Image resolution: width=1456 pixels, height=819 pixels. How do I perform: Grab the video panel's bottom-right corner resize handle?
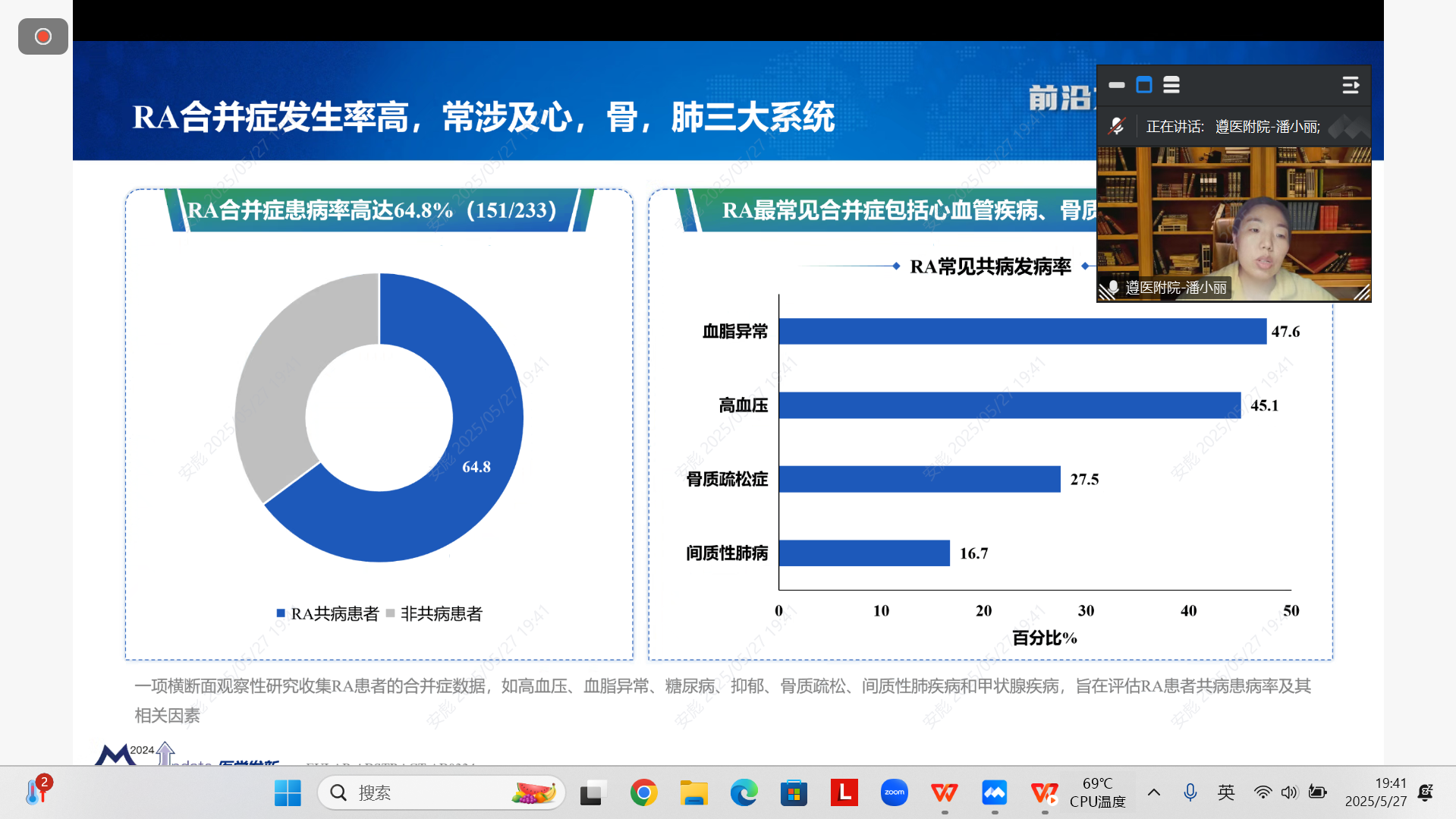click(1362, 293)
